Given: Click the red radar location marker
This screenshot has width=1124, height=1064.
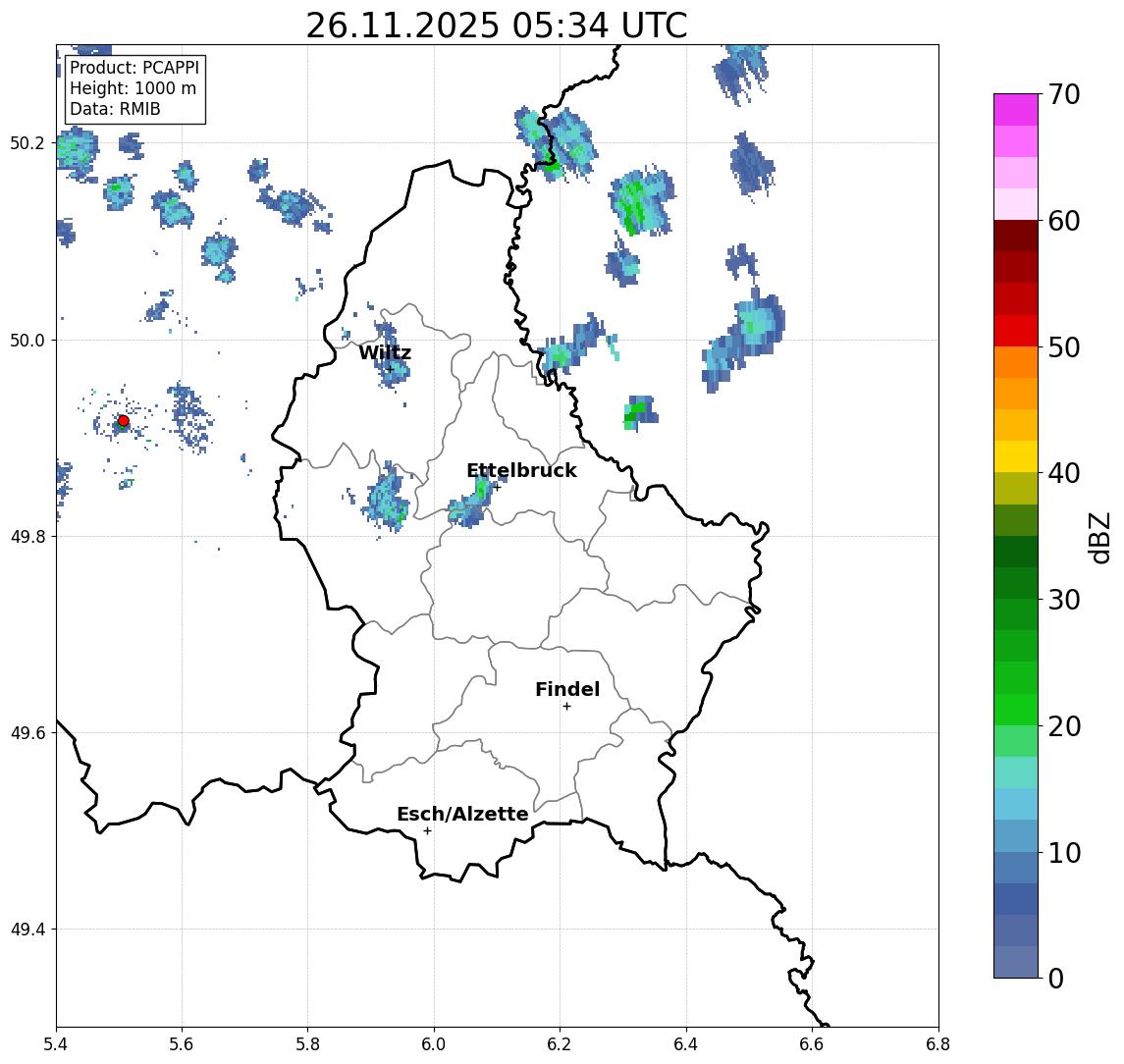Looking at the screenshot, I should tap(124, 421).
